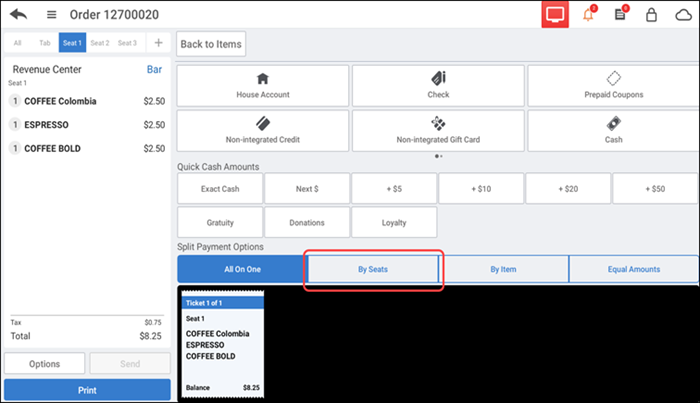Check cloud sync status icon
Image resolution: width=700 pixels, height=403 pixels.
[x=683, y=15]
